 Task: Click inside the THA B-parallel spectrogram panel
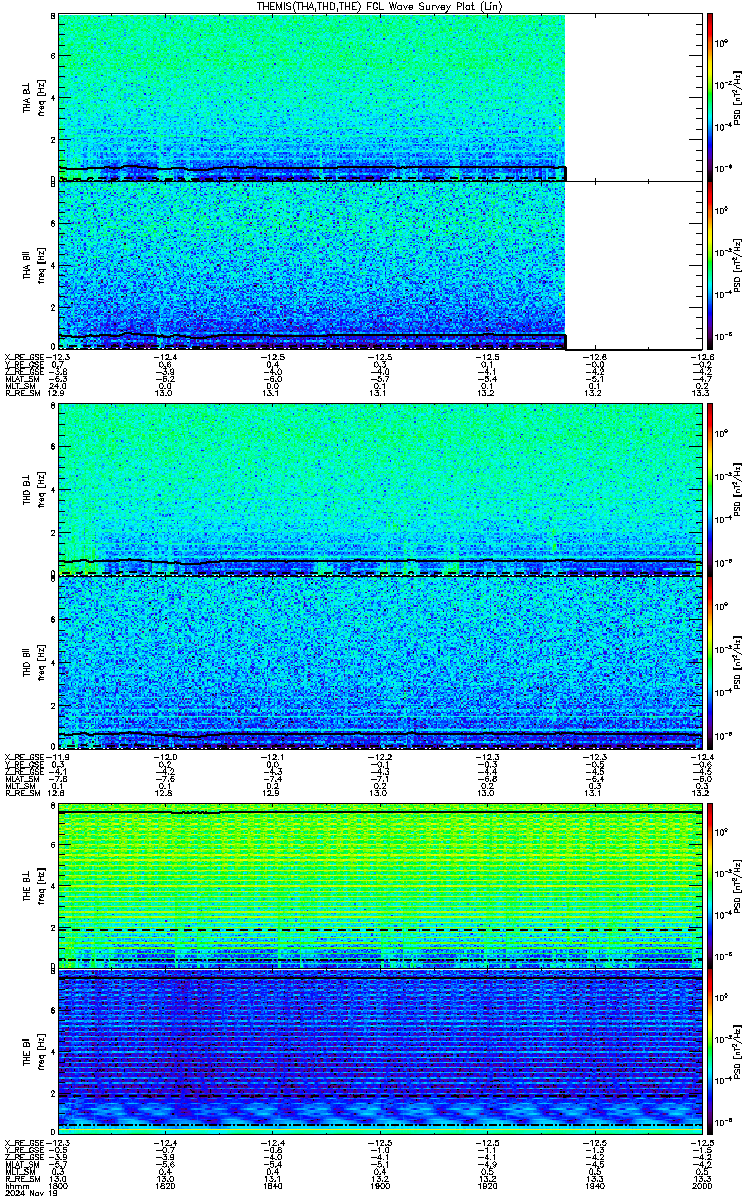click(381, 266)
